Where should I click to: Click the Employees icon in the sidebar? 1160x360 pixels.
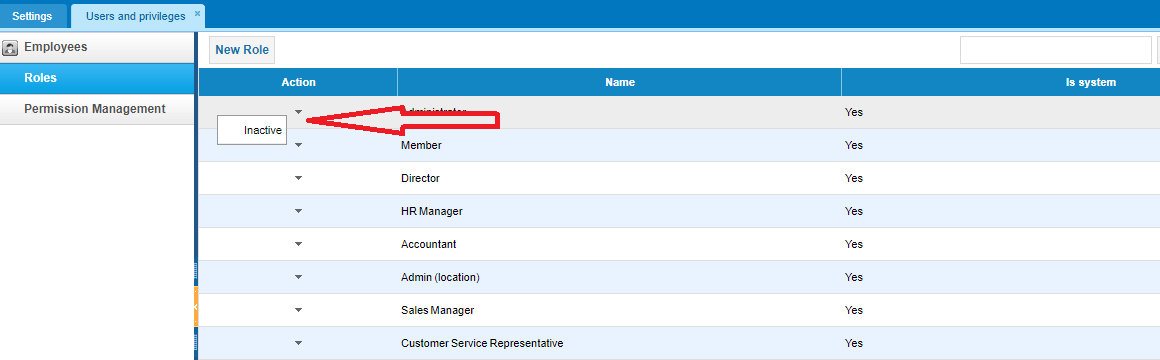[x=10, y=48]
